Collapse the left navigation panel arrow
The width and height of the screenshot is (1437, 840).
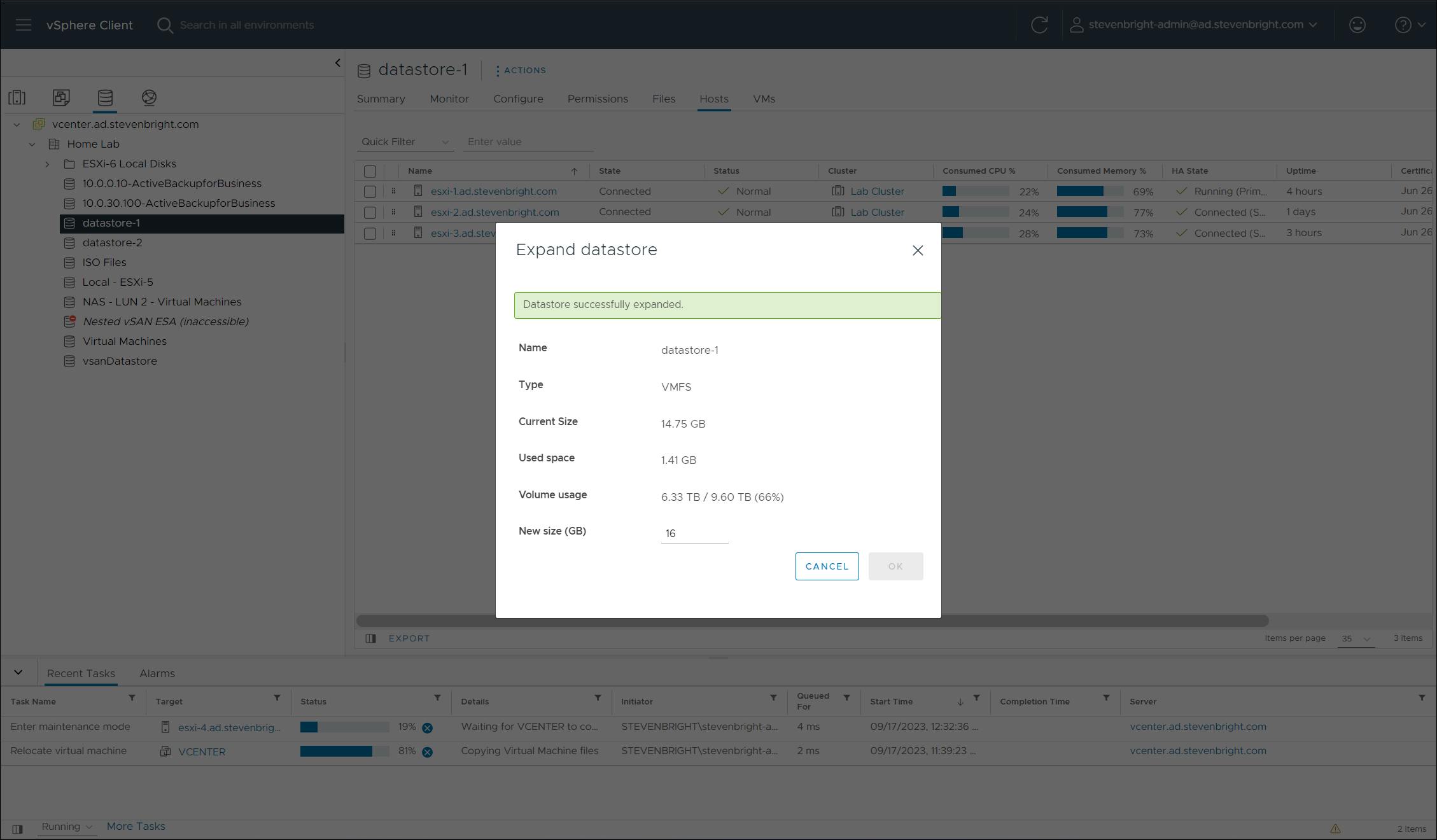pos(338,63)
